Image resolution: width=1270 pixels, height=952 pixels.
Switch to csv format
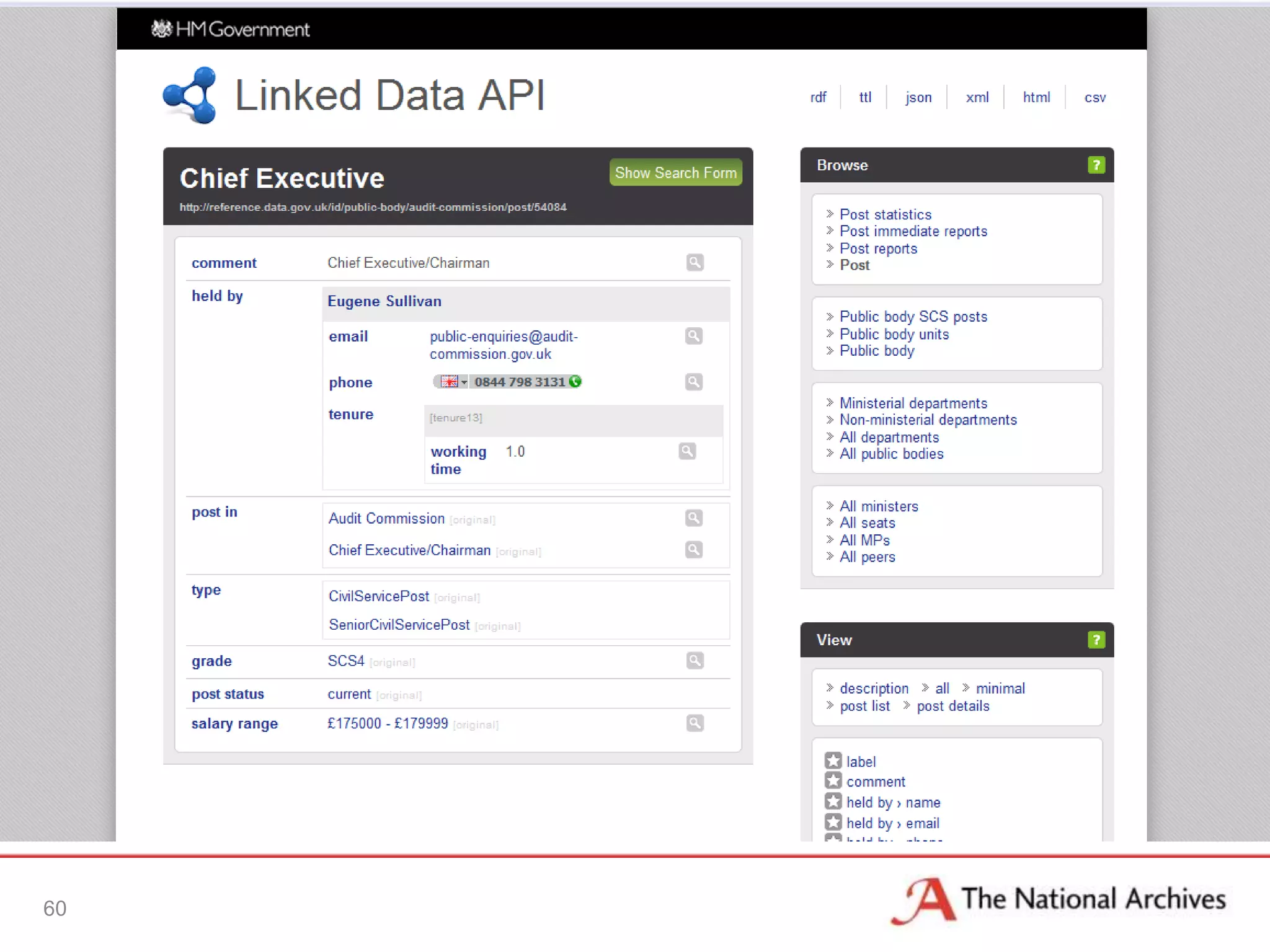pos(1095,97)
